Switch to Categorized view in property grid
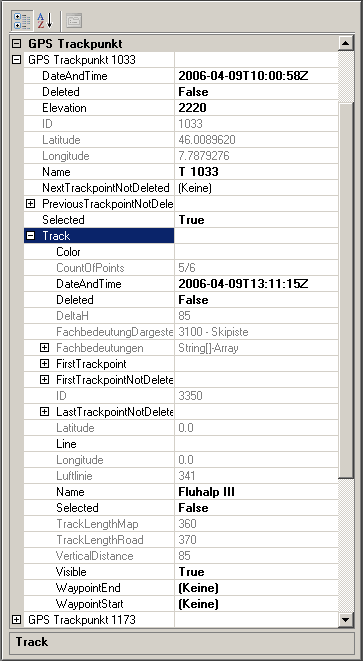Viewport: 363px width, 661px height. (x=21, y=20)
